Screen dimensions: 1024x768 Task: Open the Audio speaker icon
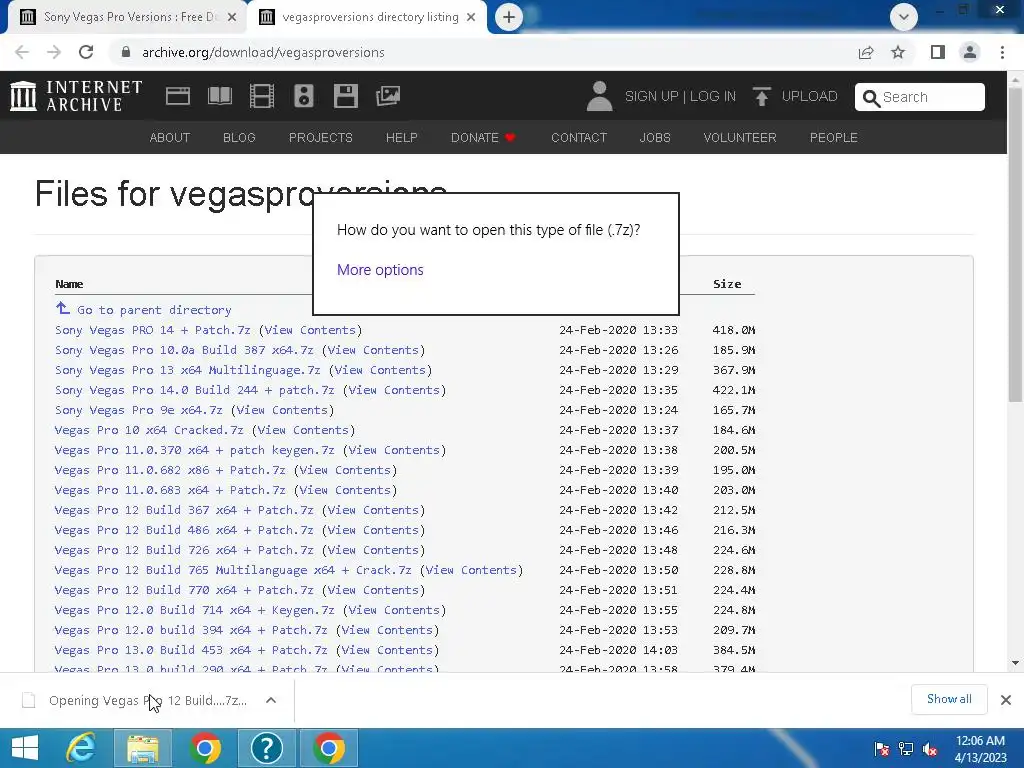[304, 96]
